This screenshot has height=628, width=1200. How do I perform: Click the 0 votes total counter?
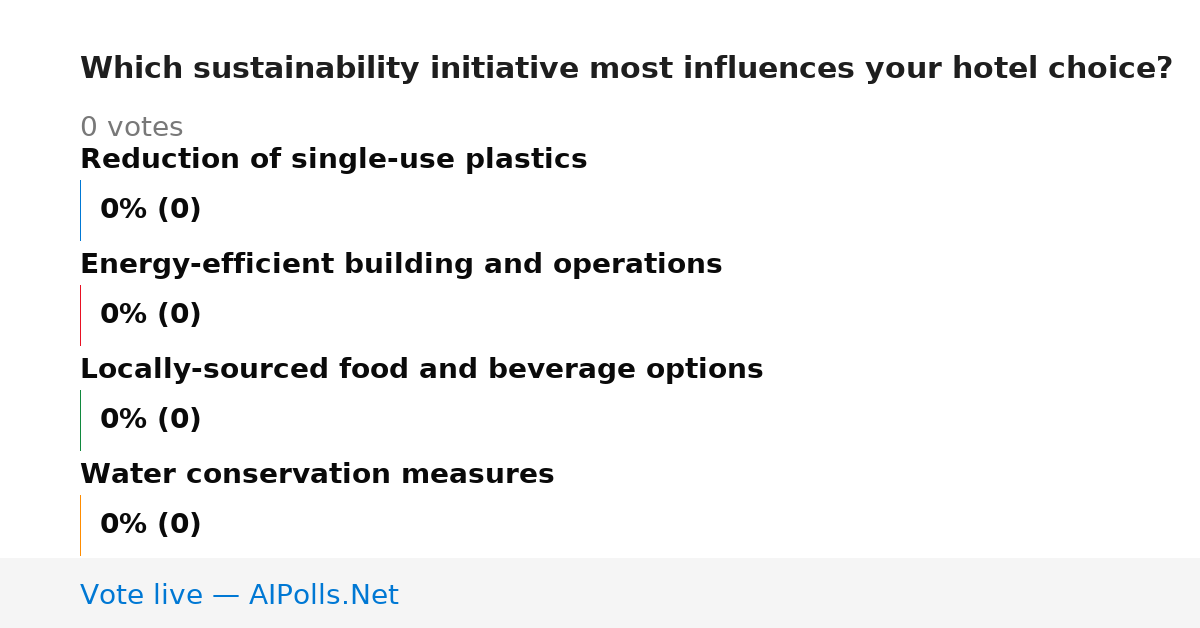tap(131, 128)
